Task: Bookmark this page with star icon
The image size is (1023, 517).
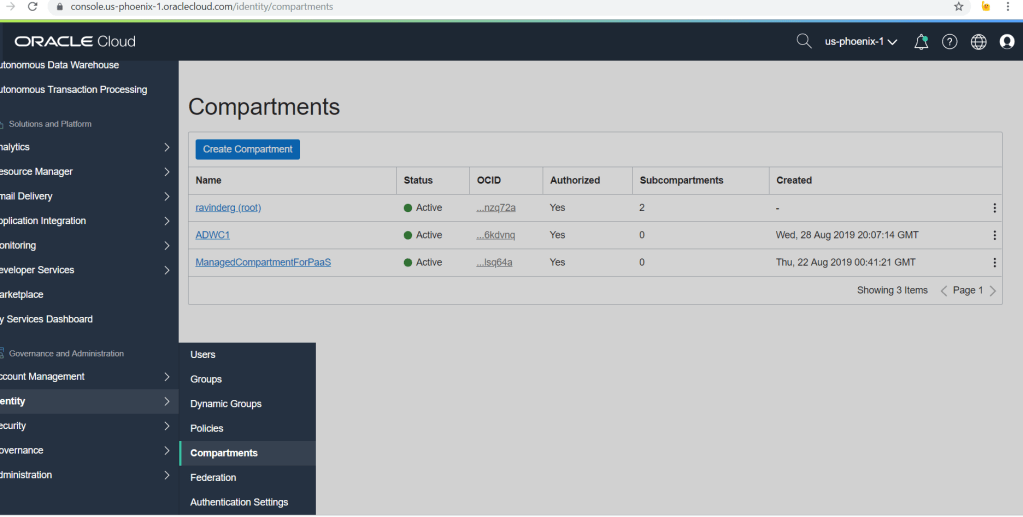Action: click(x=959, y=6)
